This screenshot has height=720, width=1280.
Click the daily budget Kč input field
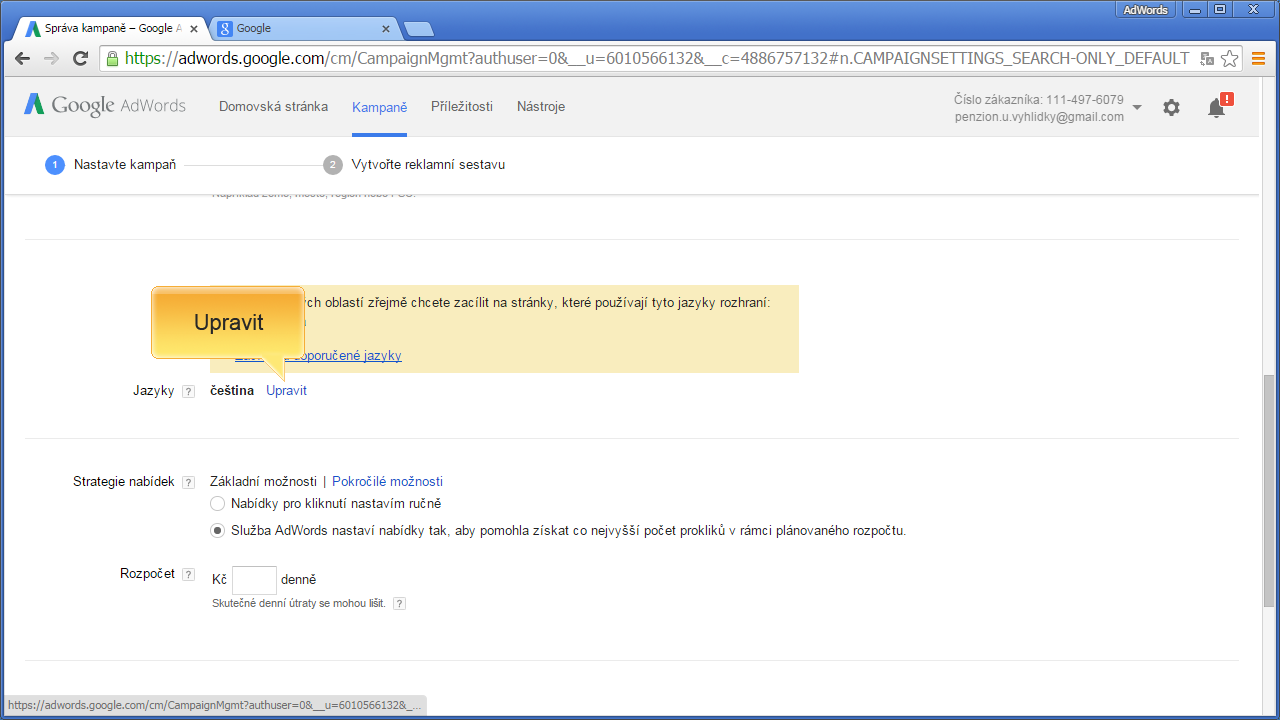[254, 580]
